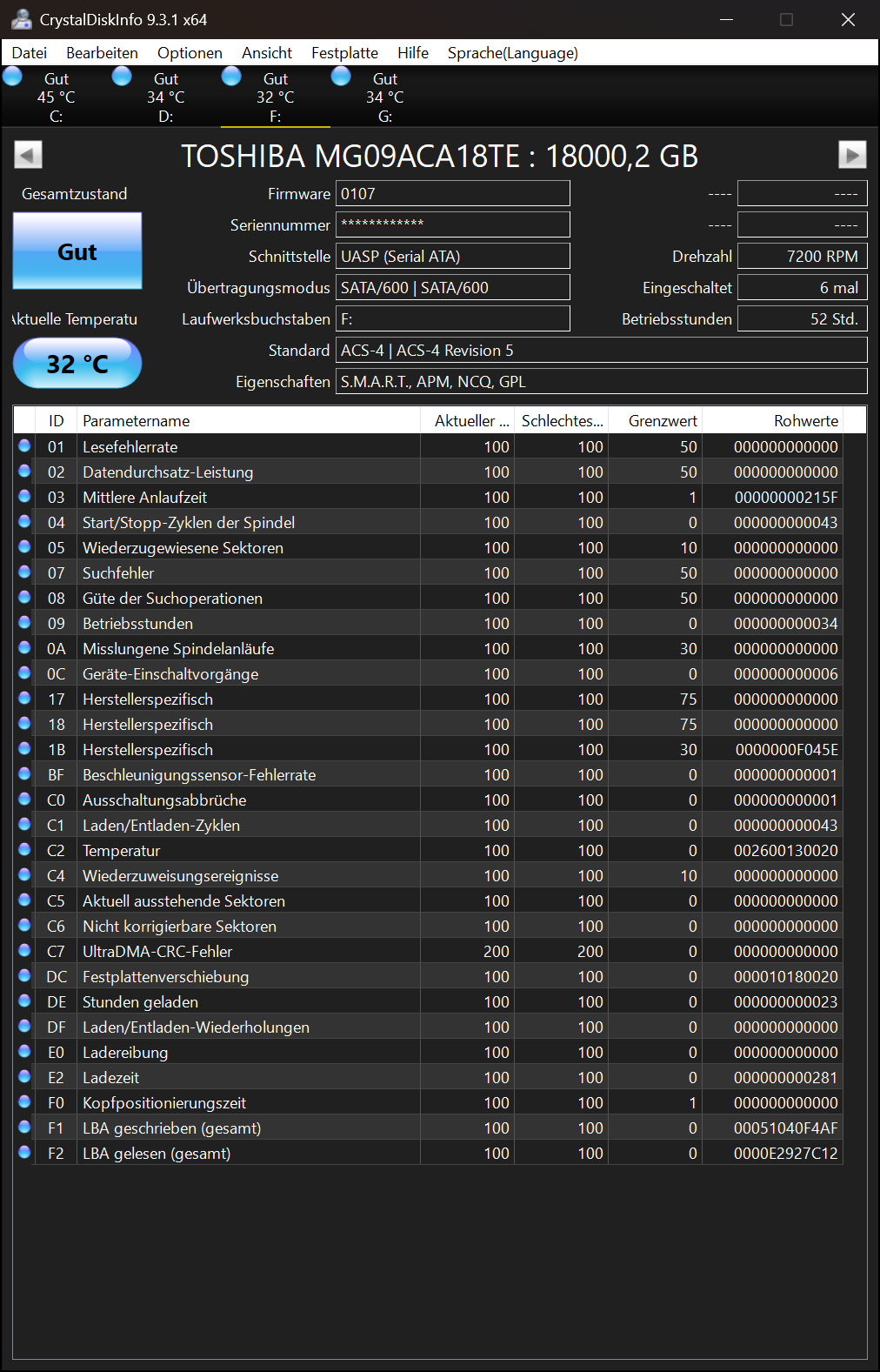The height and width of the screenshot is (1372, 880).
Task: Select drive G: tab
Action: (x=384, y=97)
